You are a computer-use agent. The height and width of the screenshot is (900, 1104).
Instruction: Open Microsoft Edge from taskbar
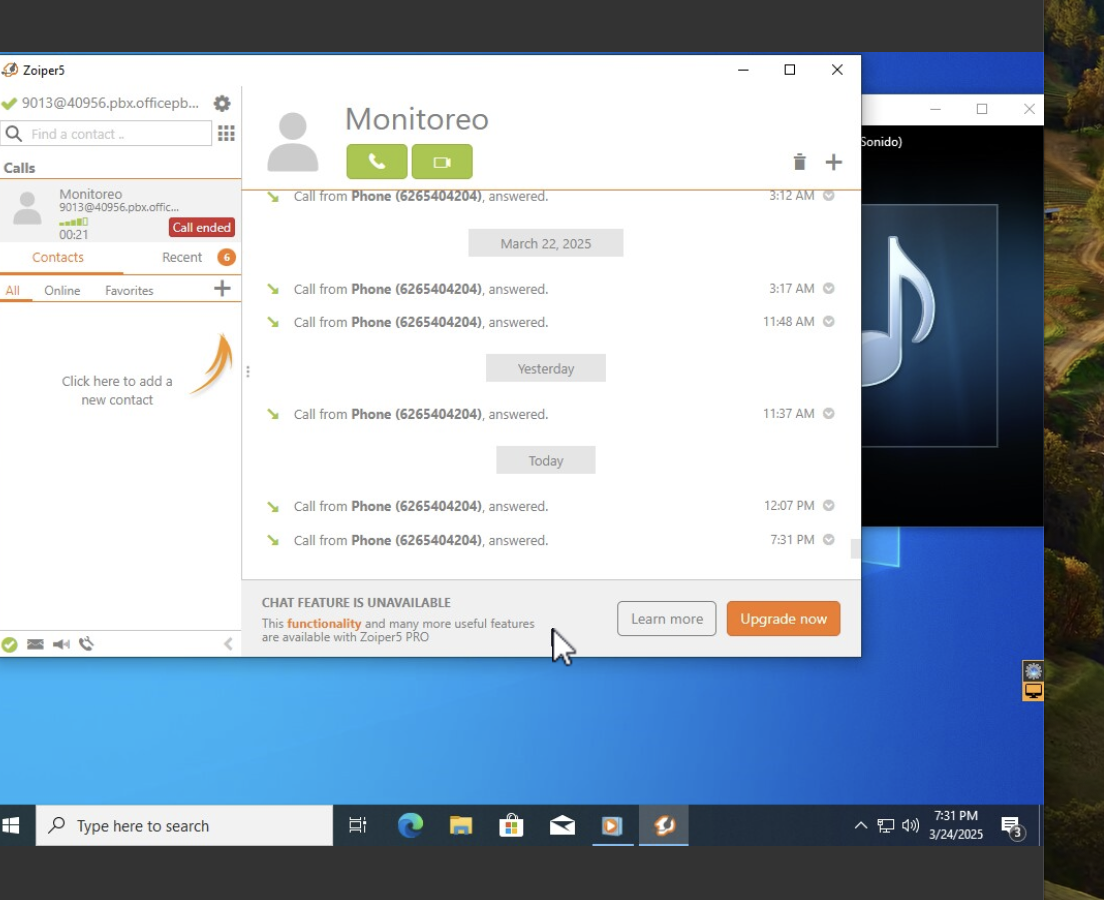pos(410,825)
